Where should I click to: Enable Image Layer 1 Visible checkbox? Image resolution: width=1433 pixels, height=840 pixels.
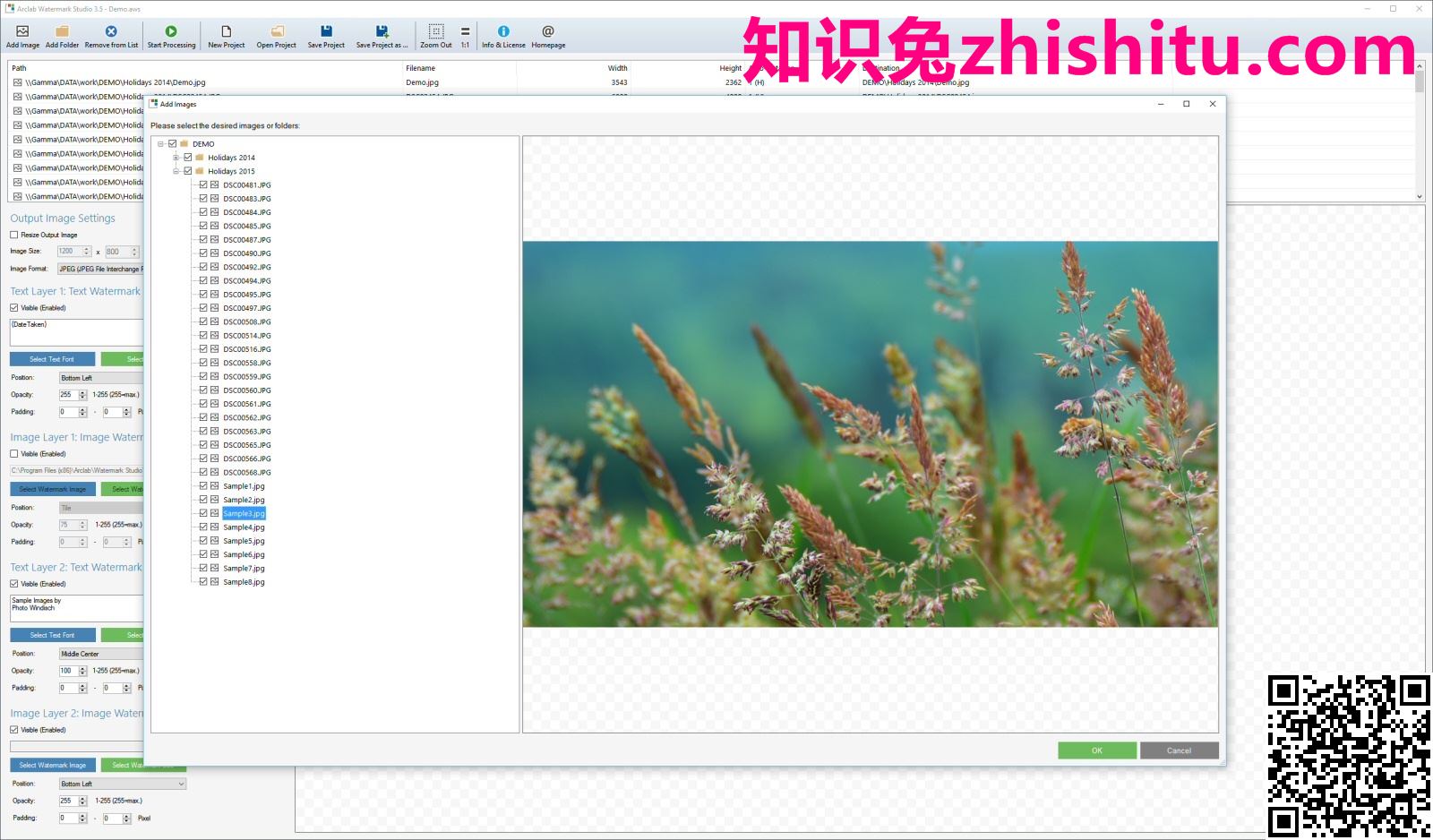pyautogui.click(x=14, y=454)
